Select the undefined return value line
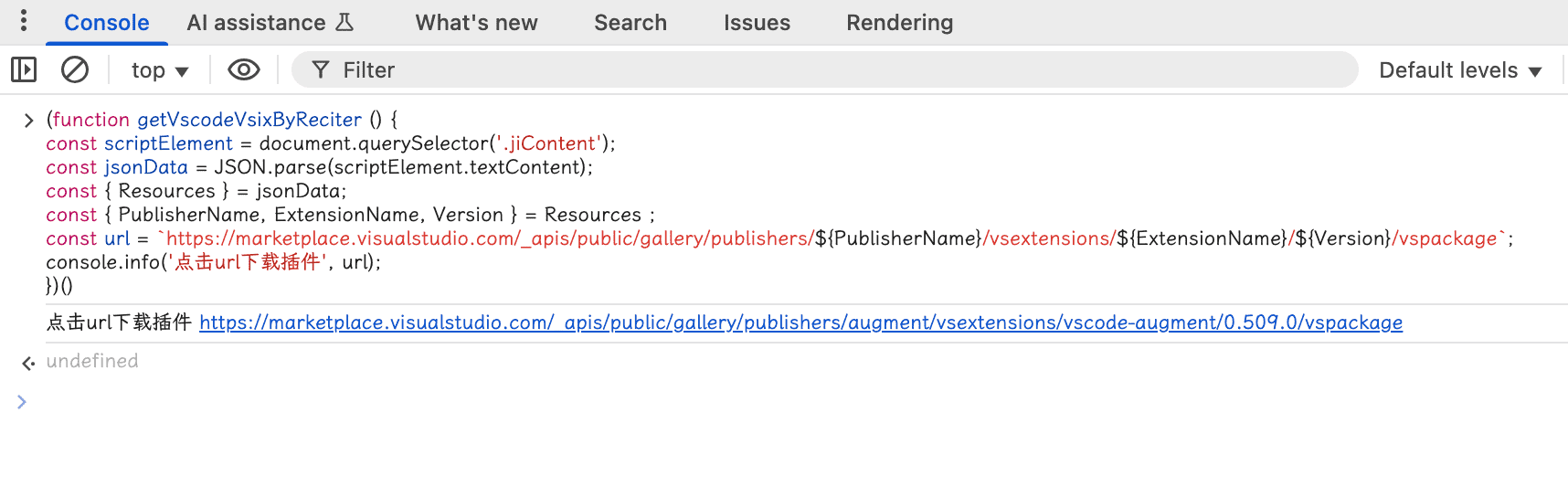This screenshot has width=1568, height=497. tap(92, 361)
